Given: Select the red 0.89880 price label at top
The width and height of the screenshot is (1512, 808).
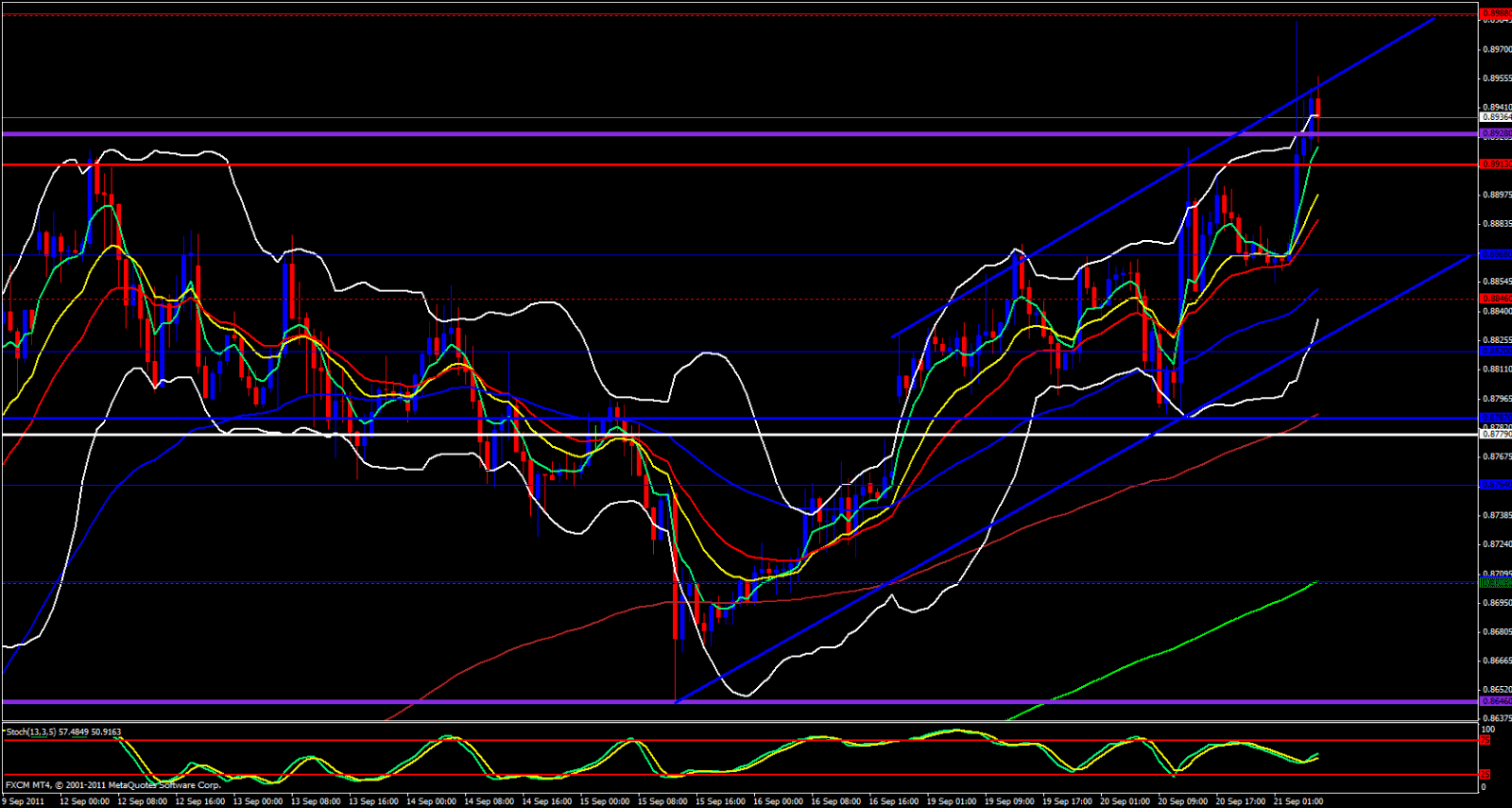Looking at the screenshot, I should tap(1495, 14).
